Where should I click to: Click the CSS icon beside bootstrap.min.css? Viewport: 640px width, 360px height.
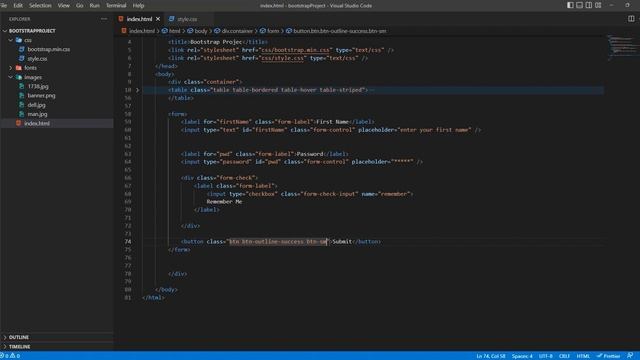point(22,49)
